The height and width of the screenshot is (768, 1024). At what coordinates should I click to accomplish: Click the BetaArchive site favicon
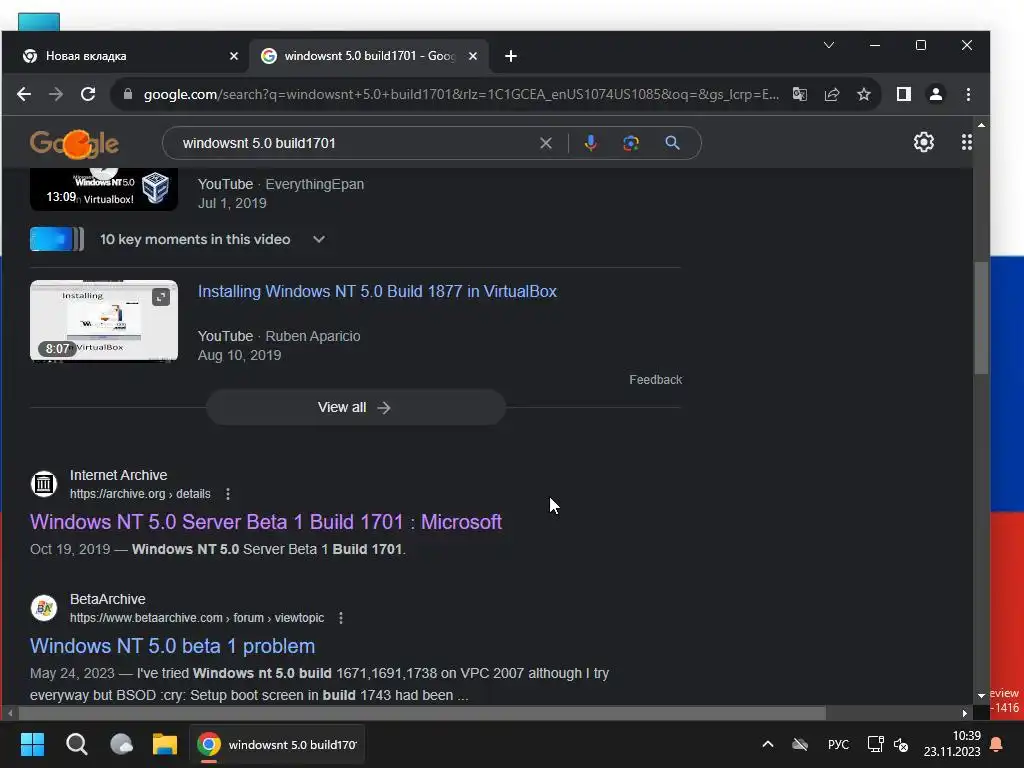[44, 608]
